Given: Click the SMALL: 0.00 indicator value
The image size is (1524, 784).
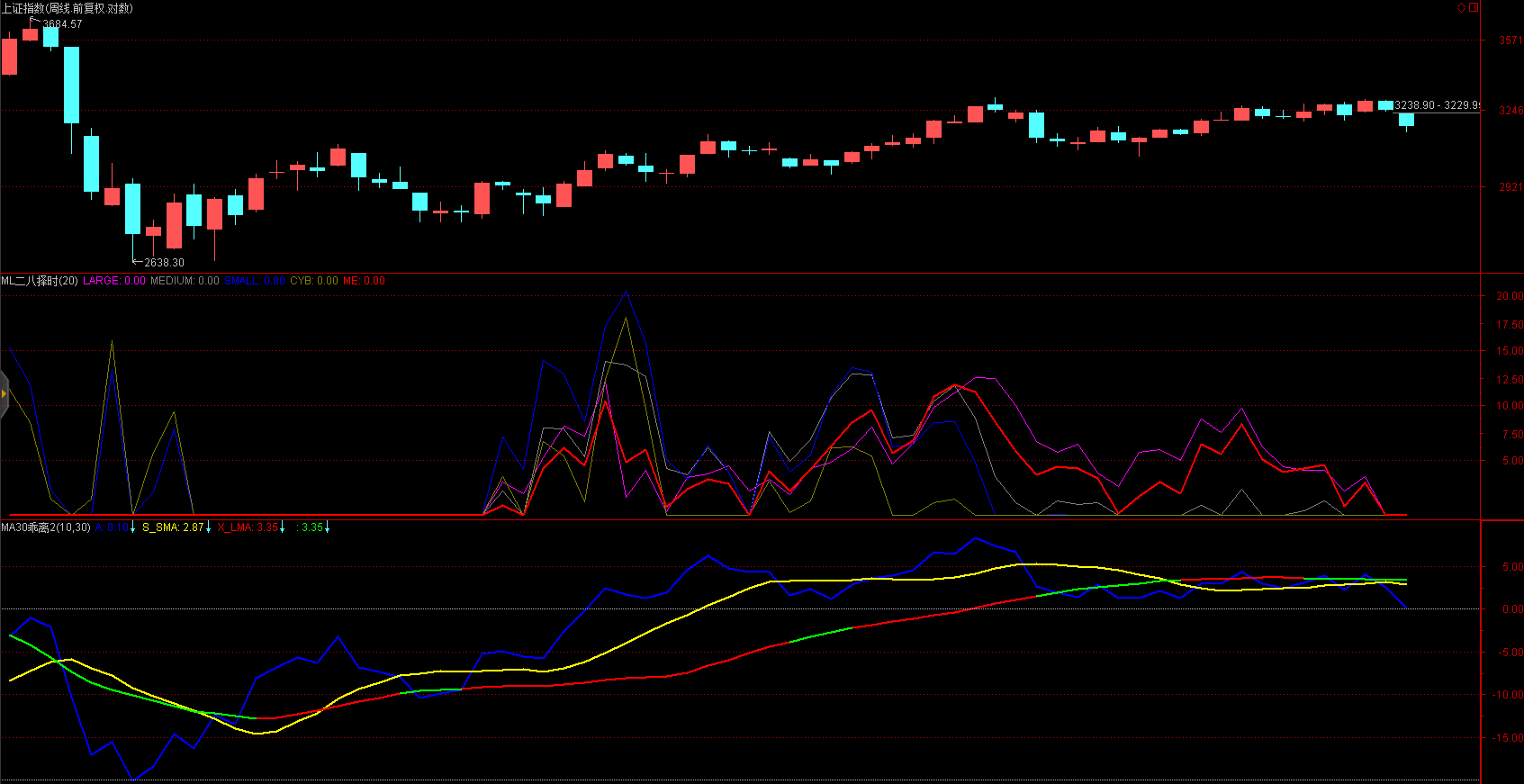Looking at the screenshot, I should pyautogui.click(x=254, y=281).
